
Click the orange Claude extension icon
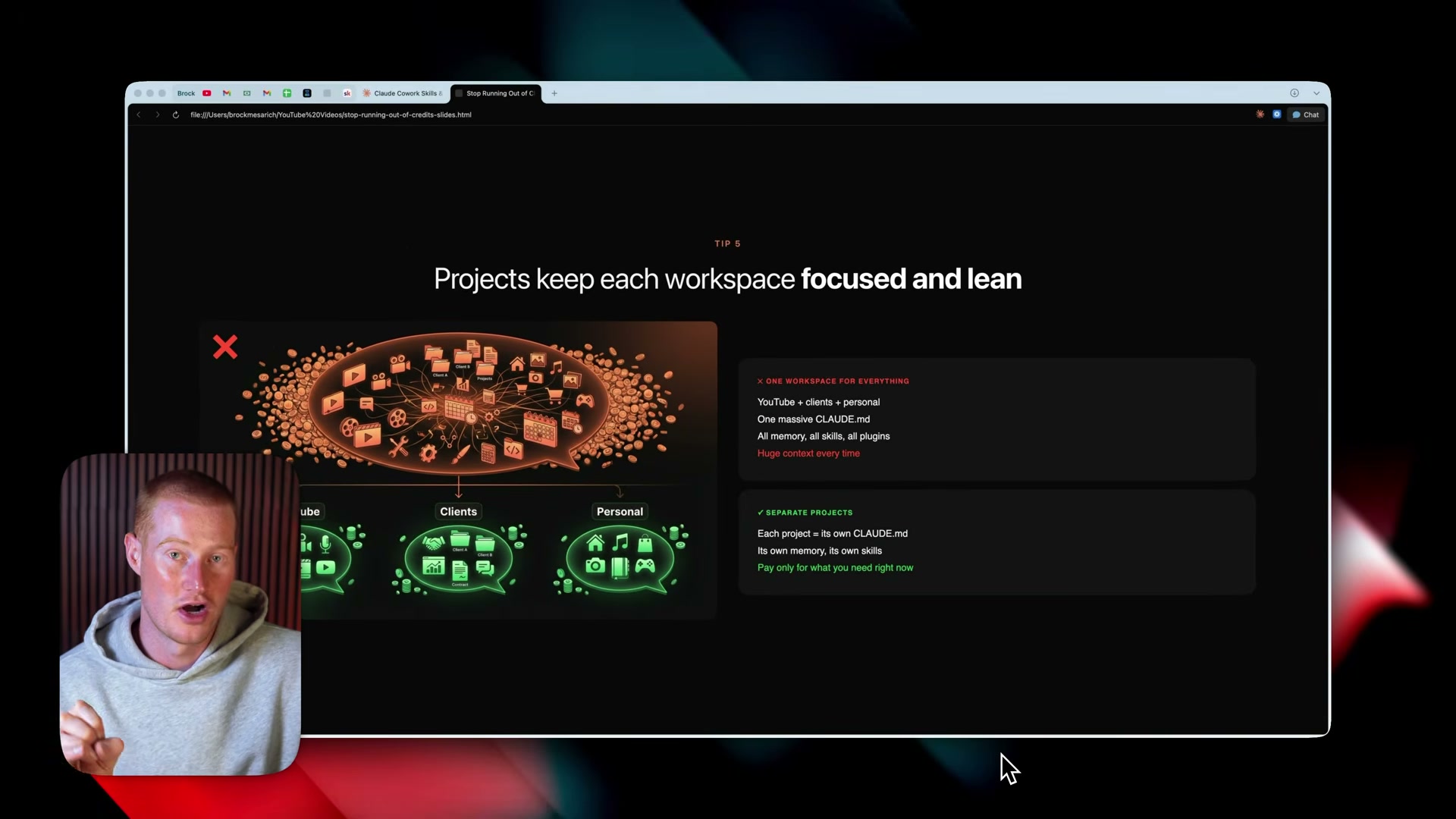(x=1260, y=115)
